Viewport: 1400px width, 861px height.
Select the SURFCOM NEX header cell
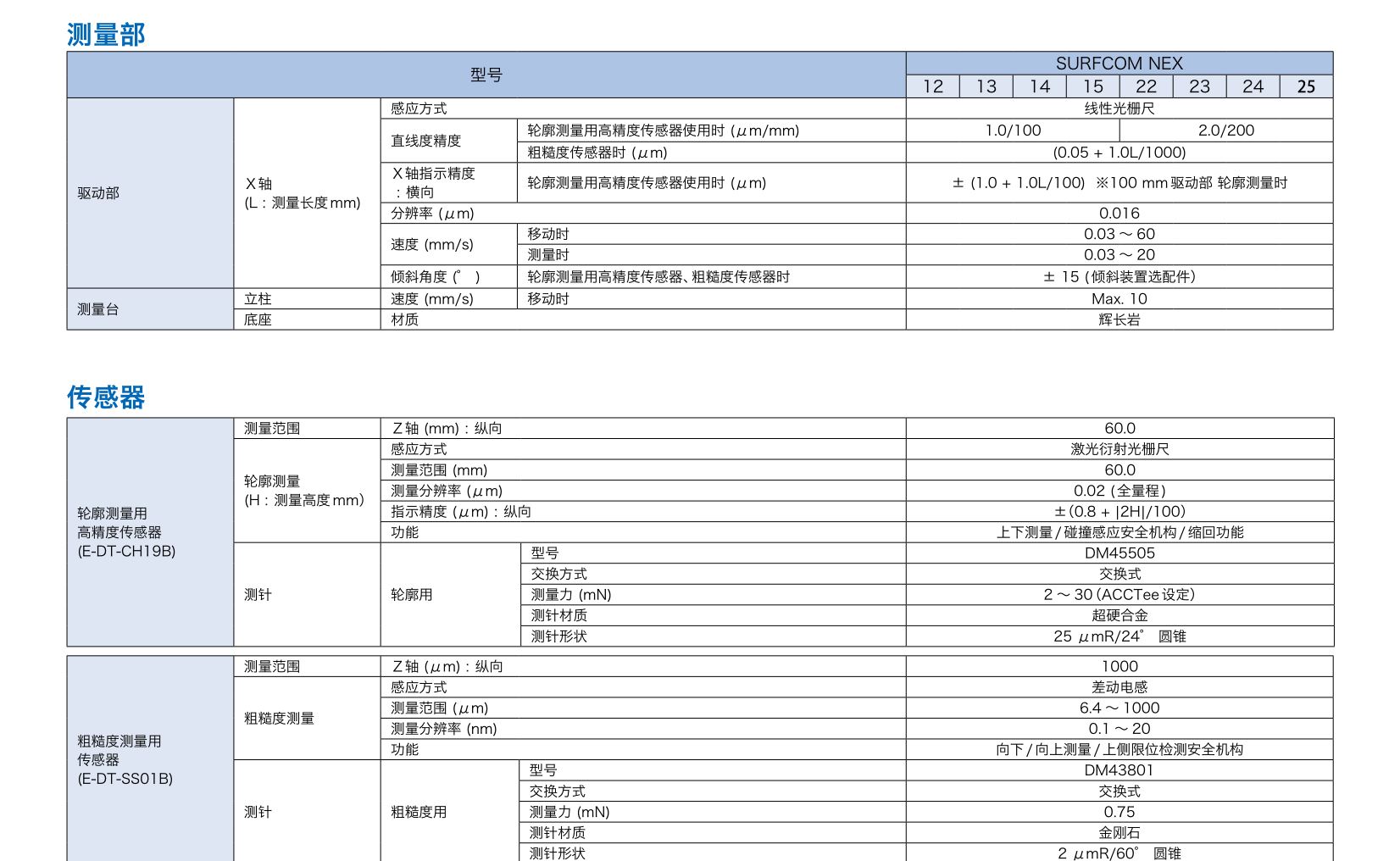(1119, 64)
